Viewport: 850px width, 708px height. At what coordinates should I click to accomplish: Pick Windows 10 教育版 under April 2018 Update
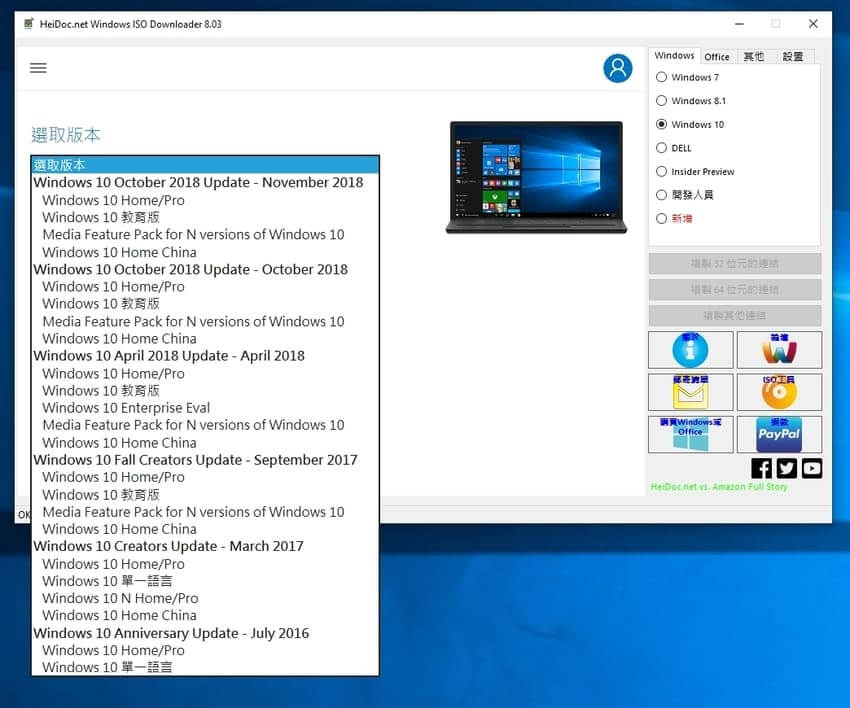(x=205, y=391)
